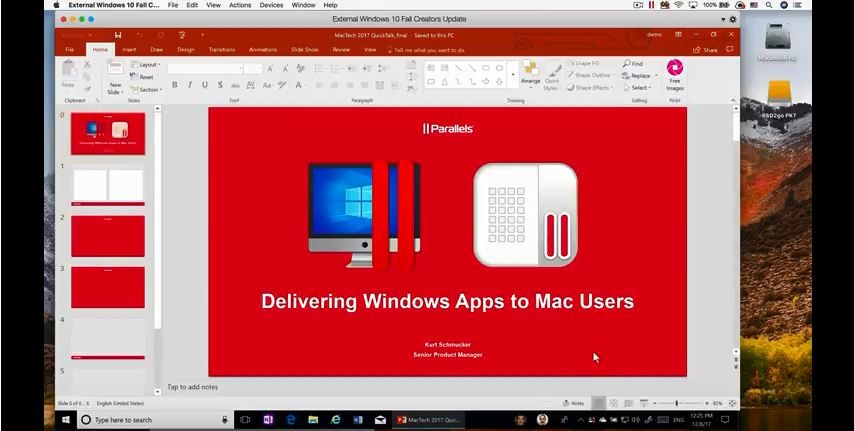Switch to the Animations tab

click(x=263, y=50)
